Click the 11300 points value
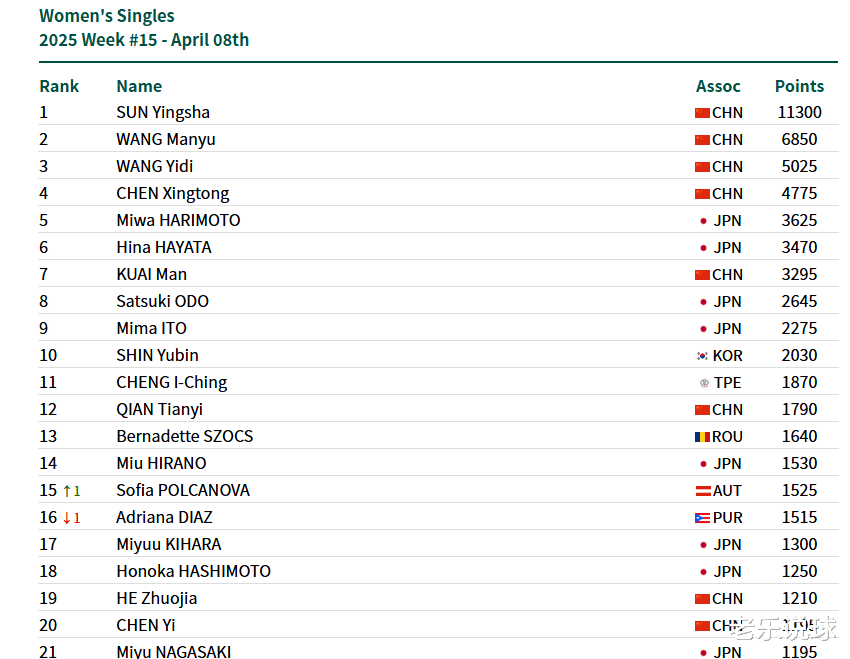The image size is (850, 659). pos(800,112)
